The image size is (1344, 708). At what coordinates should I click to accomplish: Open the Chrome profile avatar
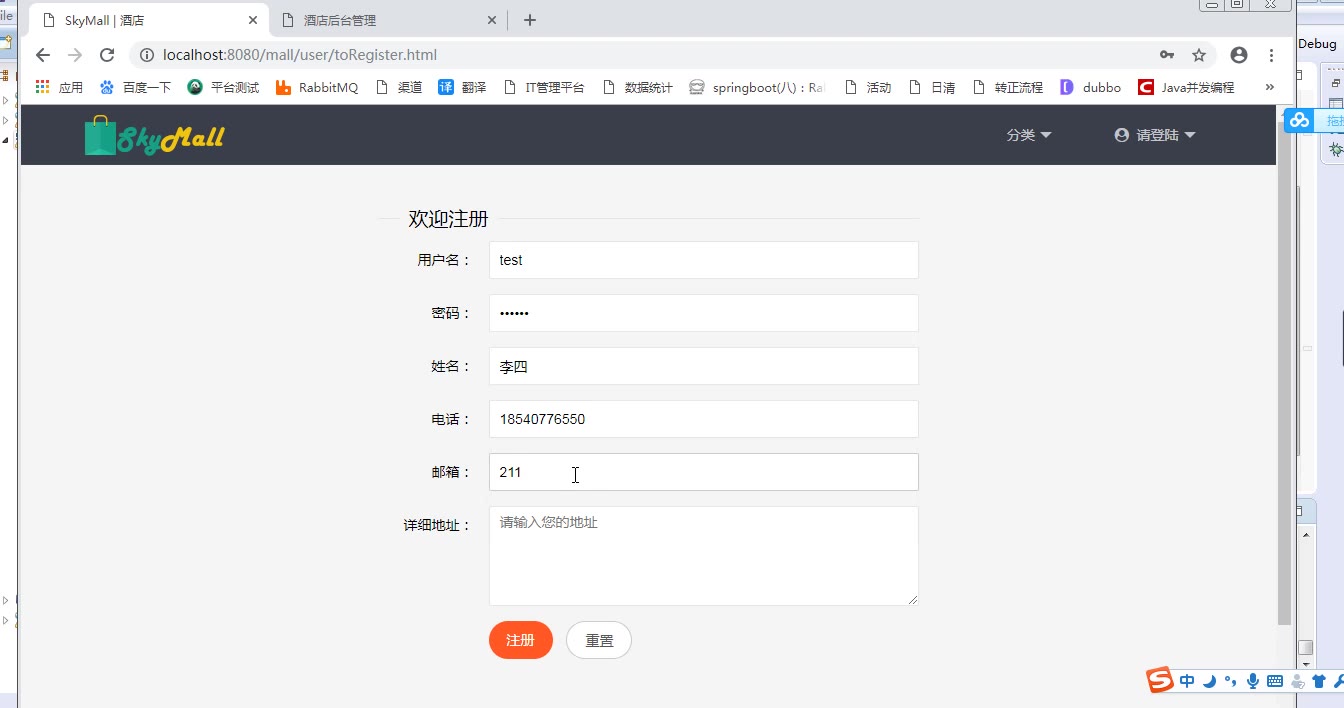[1239, 55]
